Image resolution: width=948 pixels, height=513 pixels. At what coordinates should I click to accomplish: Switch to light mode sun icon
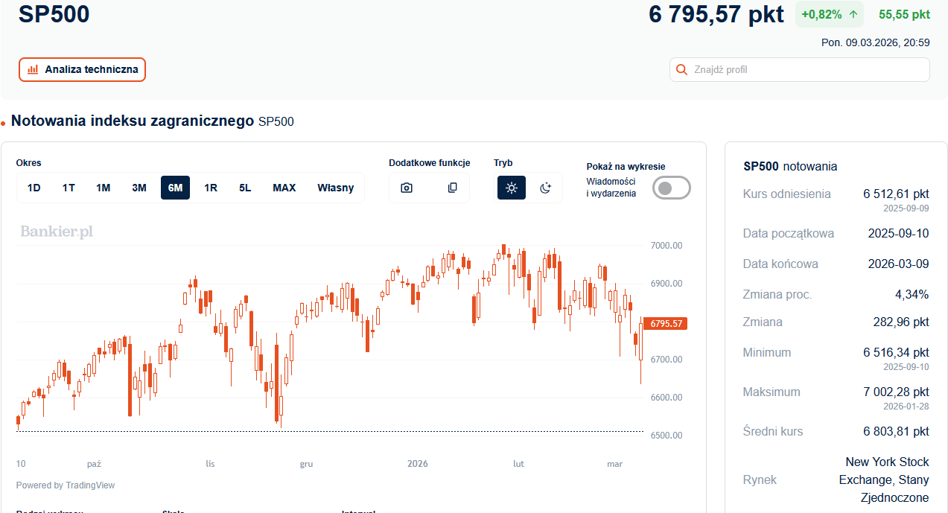[x=511, y=188]
